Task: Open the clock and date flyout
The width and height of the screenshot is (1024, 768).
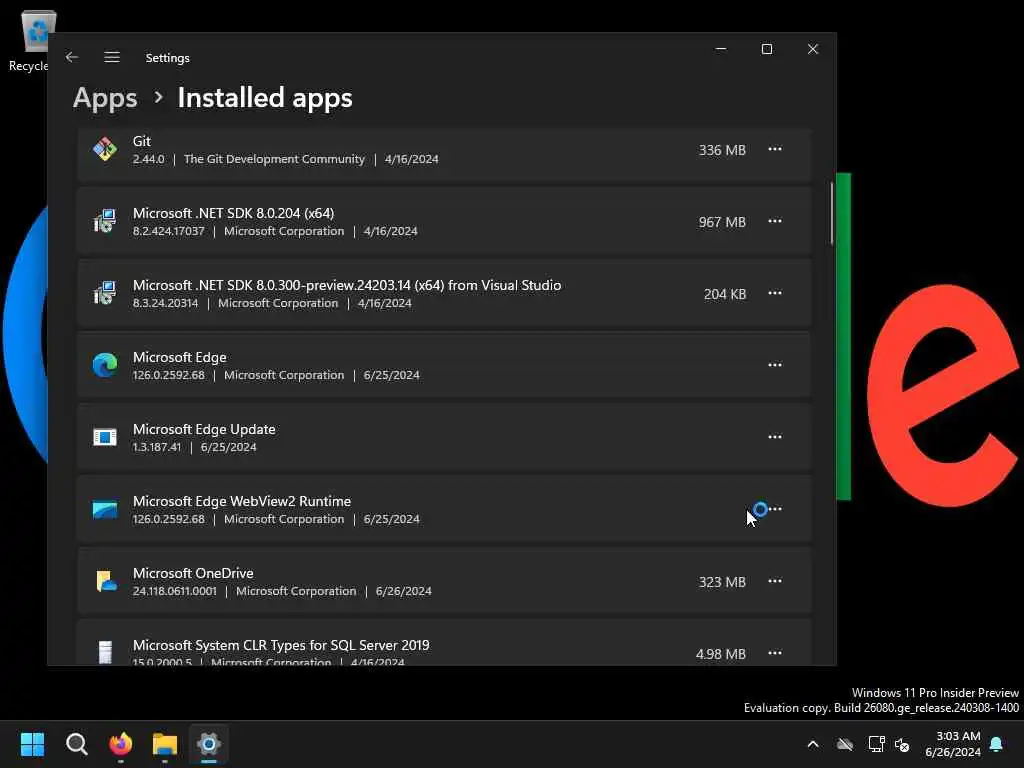Action: click(952, 744)
